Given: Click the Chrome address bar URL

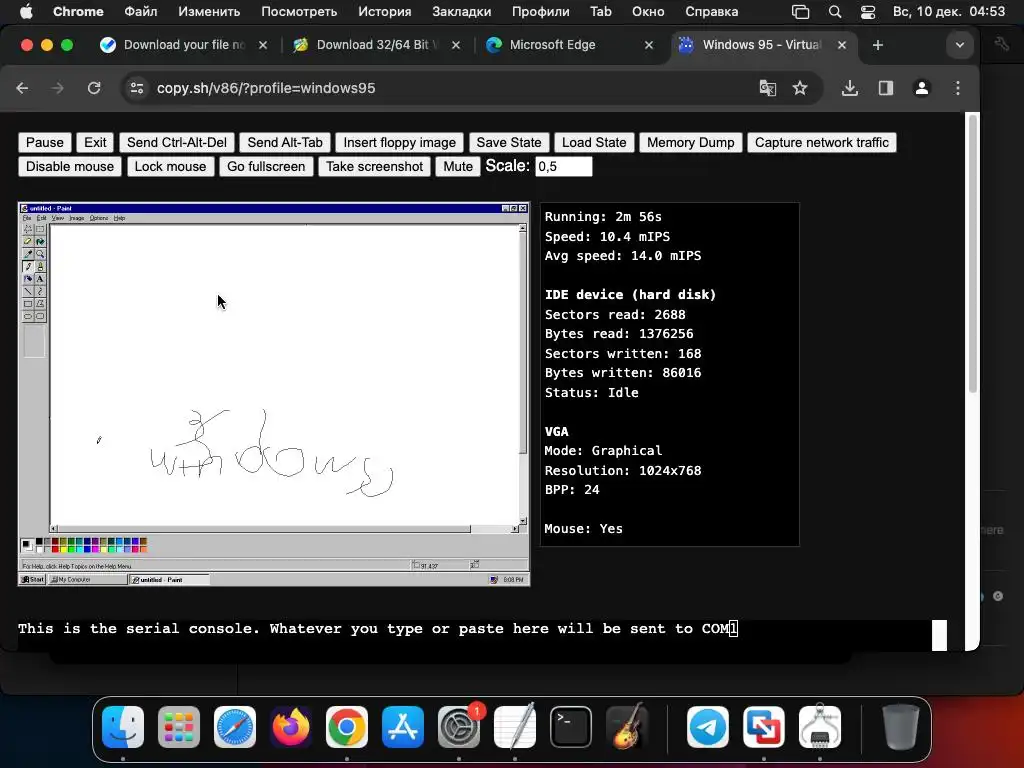Looking at the screenshot, I should pos(266,88).
